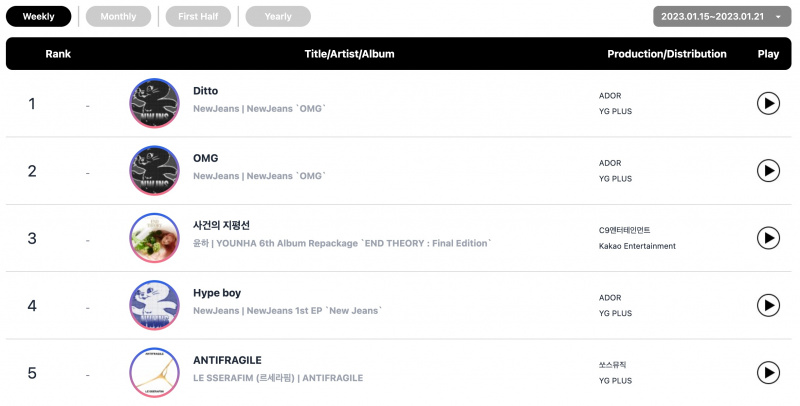This screenshot has height=406, width=800.
Task: Open the END THEORY album cover
Action: pyautogui.click(x=155, y=238)
